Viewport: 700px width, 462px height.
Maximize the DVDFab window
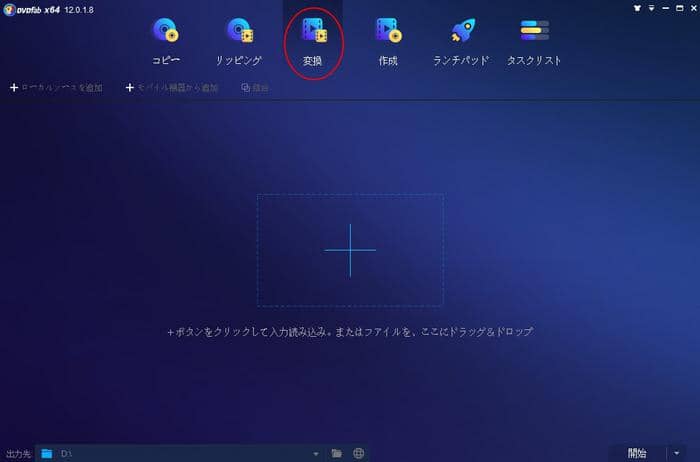point(679,8)
